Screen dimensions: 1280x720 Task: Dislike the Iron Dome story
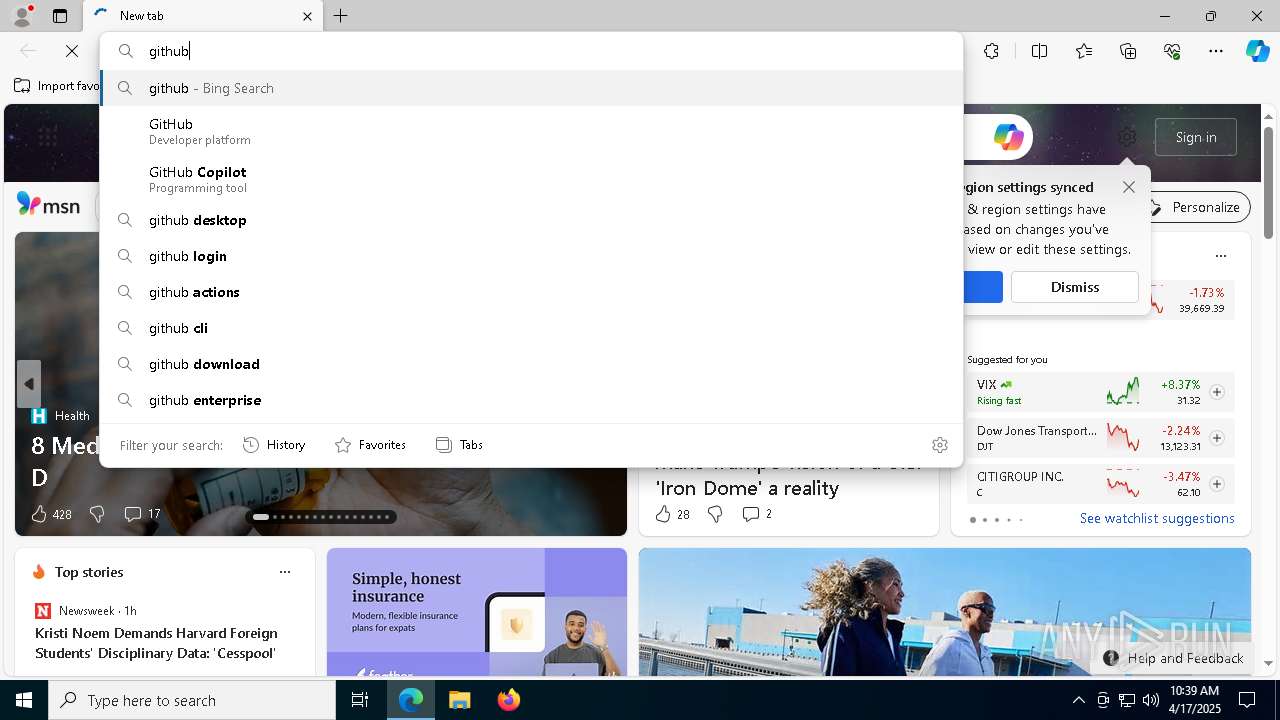pyautogui.click(x=715, y=514)
